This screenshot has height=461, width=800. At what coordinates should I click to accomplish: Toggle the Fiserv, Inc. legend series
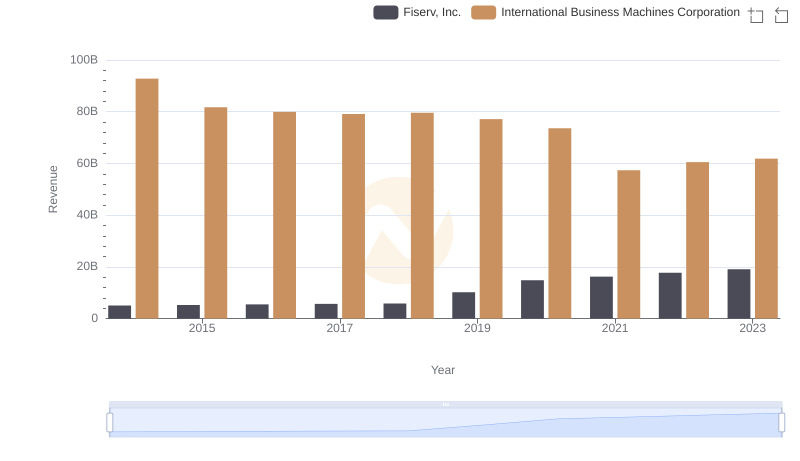(417, 12)
